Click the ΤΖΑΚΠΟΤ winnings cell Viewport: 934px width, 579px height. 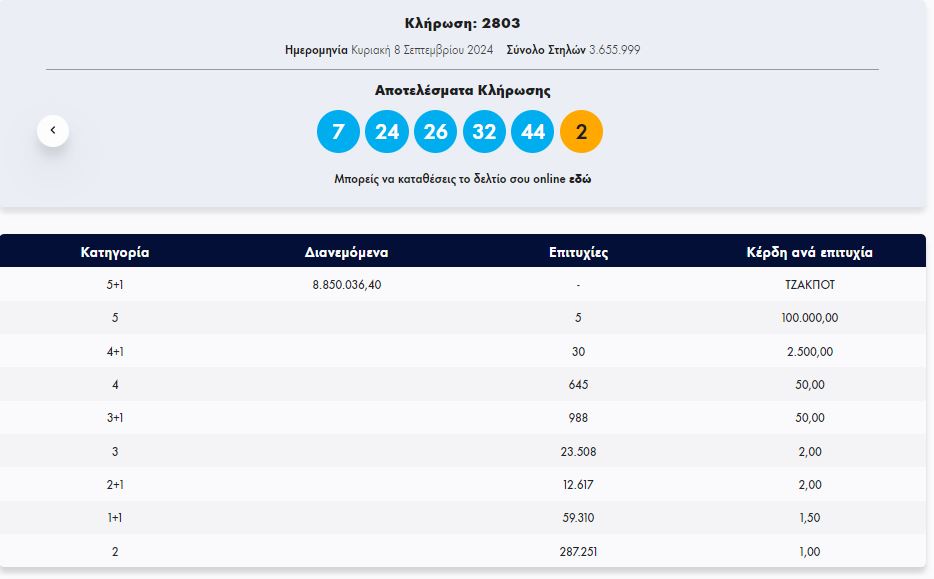809,284
